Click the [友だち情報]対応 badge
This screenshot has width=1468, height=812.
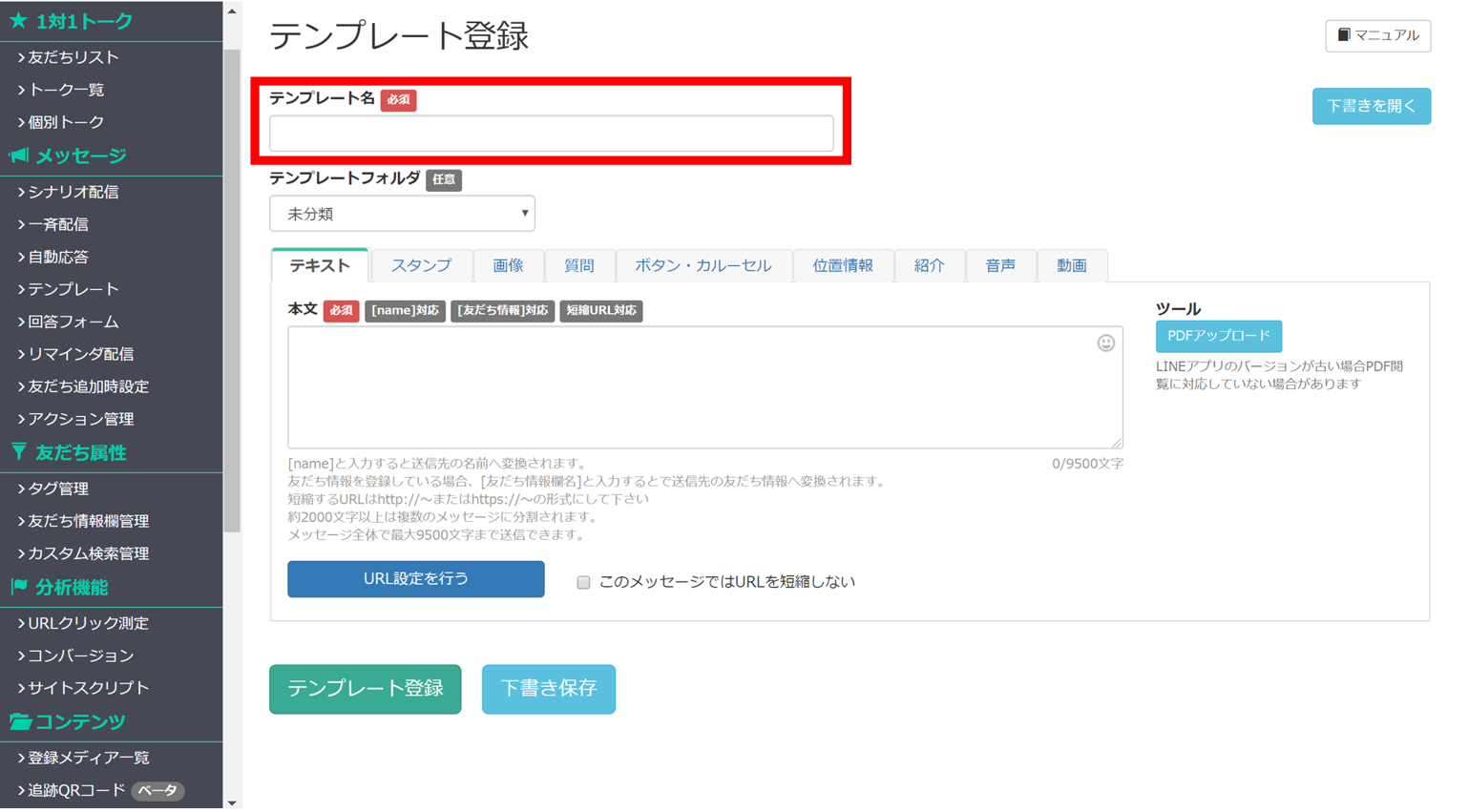click(x=503, y=311)
